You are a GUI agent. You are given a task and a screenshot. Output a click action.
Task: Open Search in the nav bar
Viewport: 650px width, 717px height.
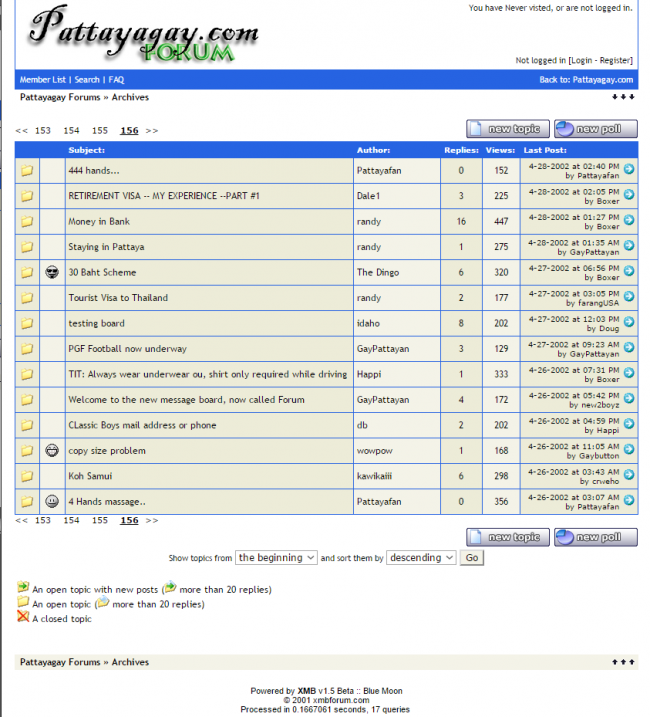[87, 80]
